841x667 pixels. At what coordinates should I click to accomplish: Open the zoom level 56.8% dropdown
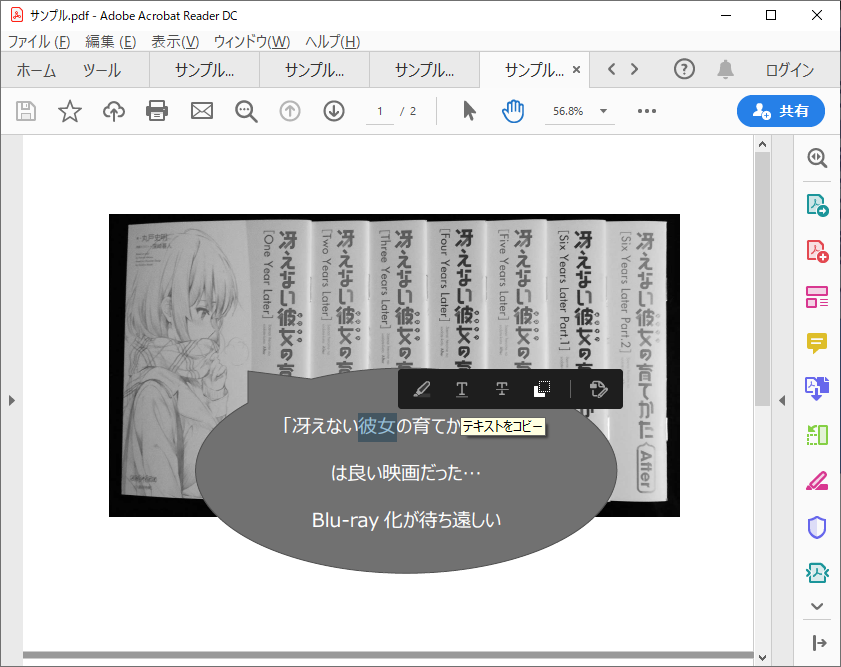click(580, 111)
